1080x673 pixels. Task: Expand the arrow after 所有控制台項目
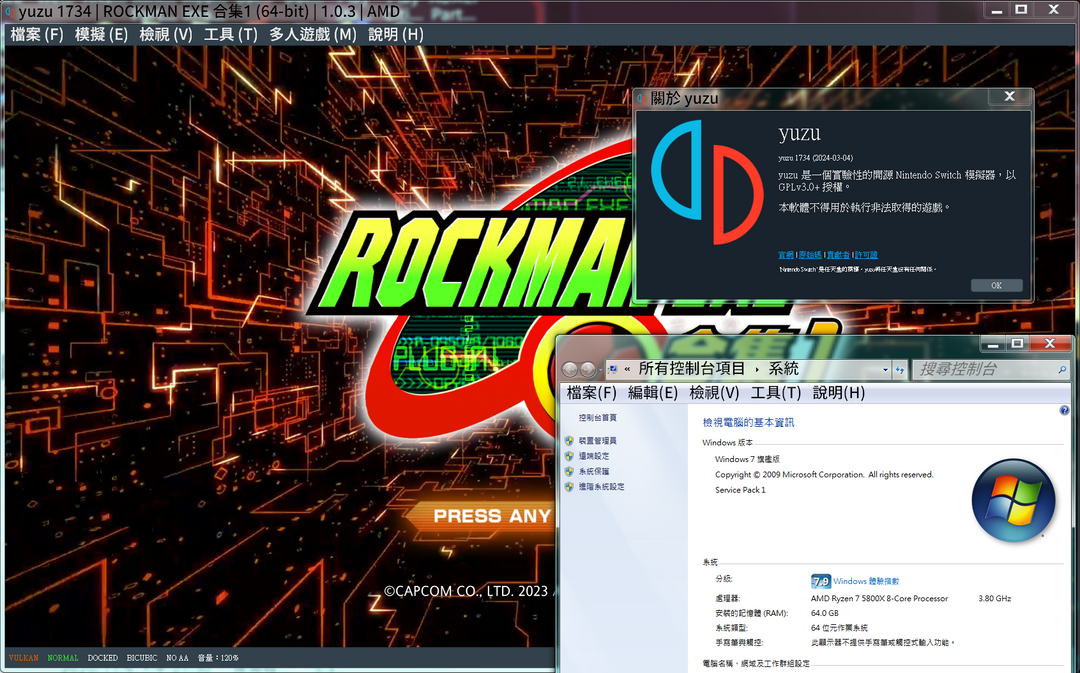coord(757,370)
